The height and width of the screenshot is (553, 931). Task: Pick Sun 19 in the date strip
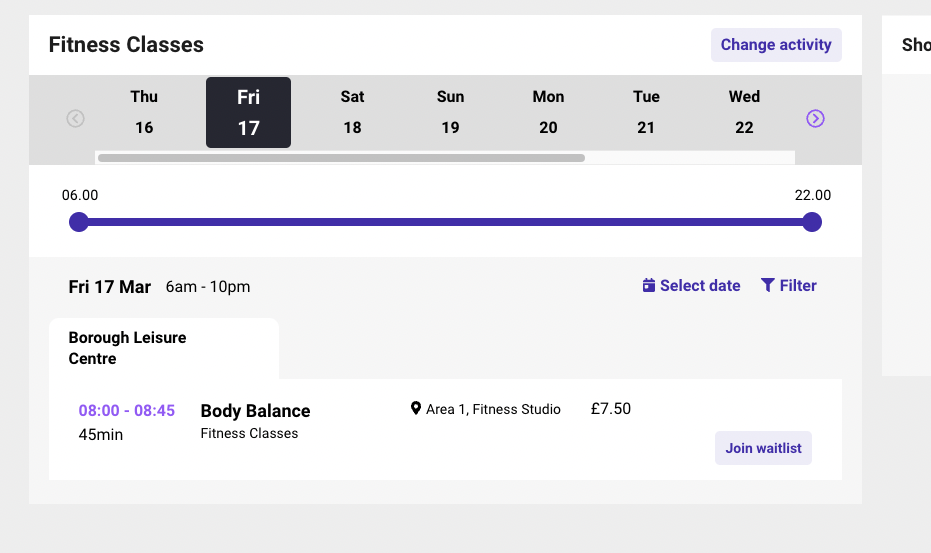(450, 112)
